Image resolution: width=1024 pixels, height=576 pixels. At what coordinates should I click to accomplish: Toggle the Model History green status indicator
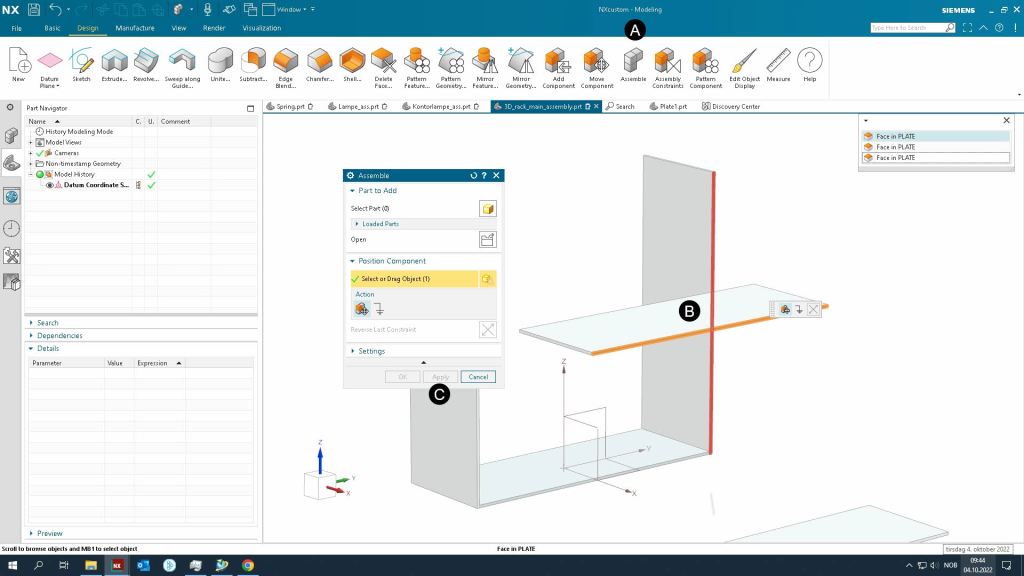coord(41,174)
